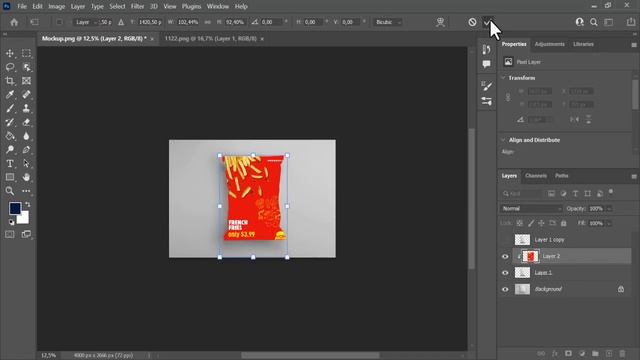
Task: Open the Edit Toolbar ellipsis
Action: (26, 191)
